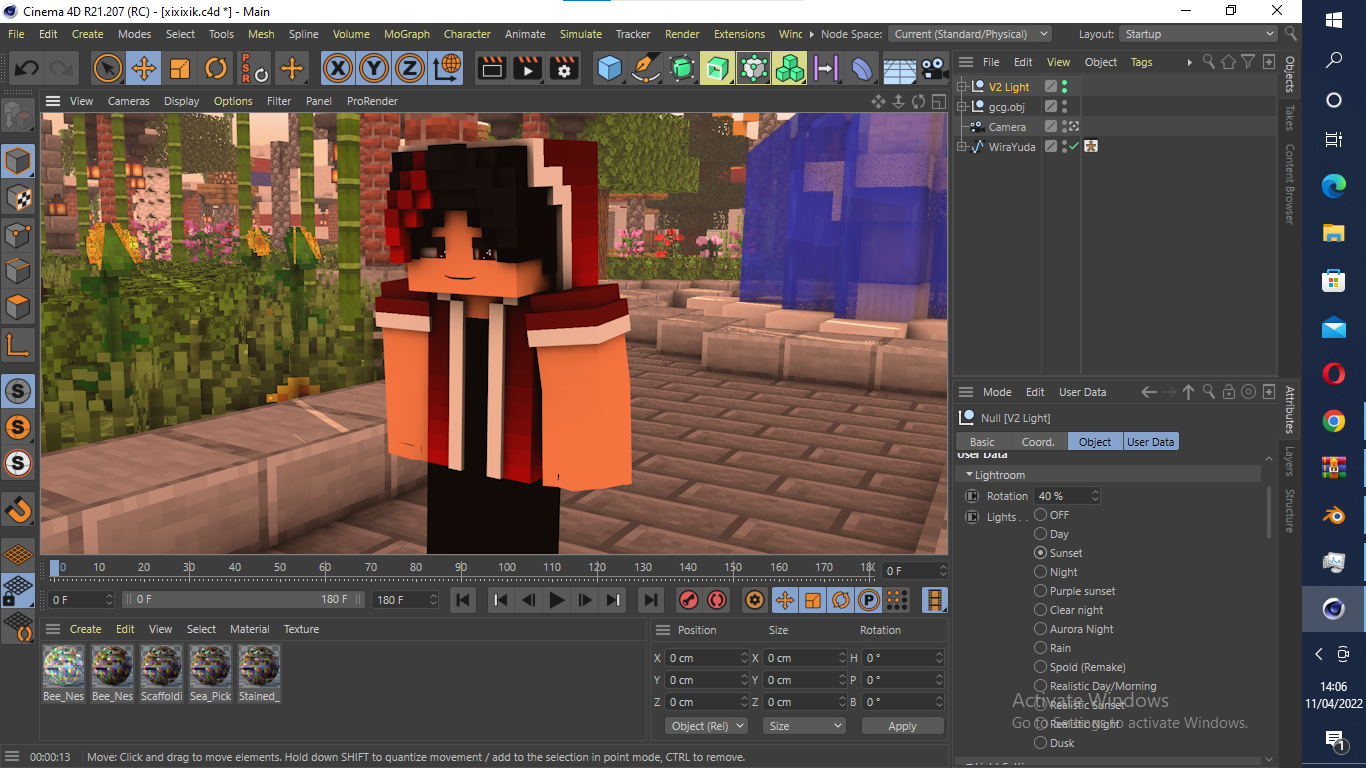This screenshot has width=1366, height=768.
Task: Click the Floor environment icon
Action: pos(899,68)
